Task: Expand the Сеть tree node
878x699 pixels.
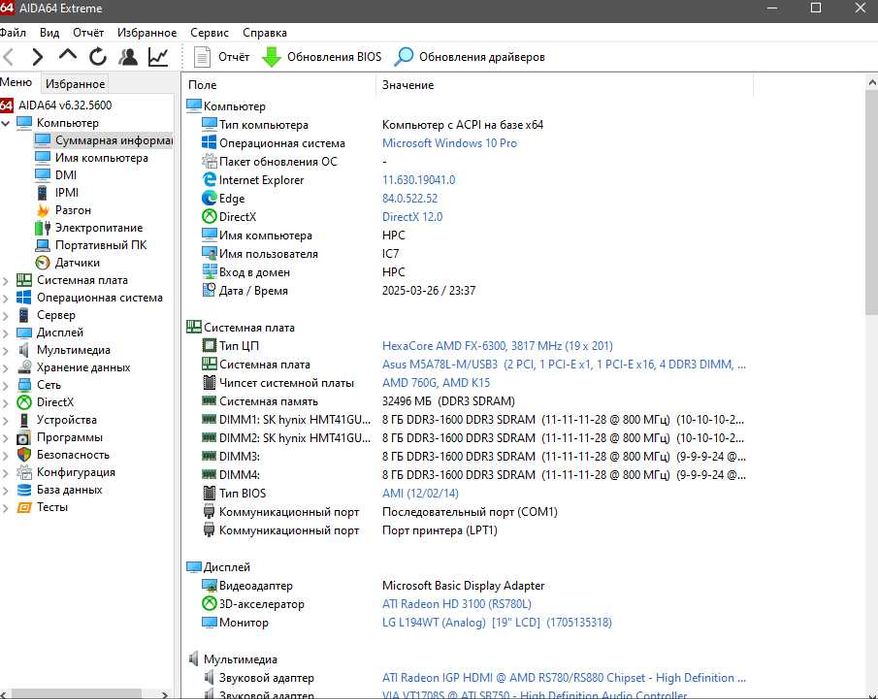Action: tap(6, 385)
